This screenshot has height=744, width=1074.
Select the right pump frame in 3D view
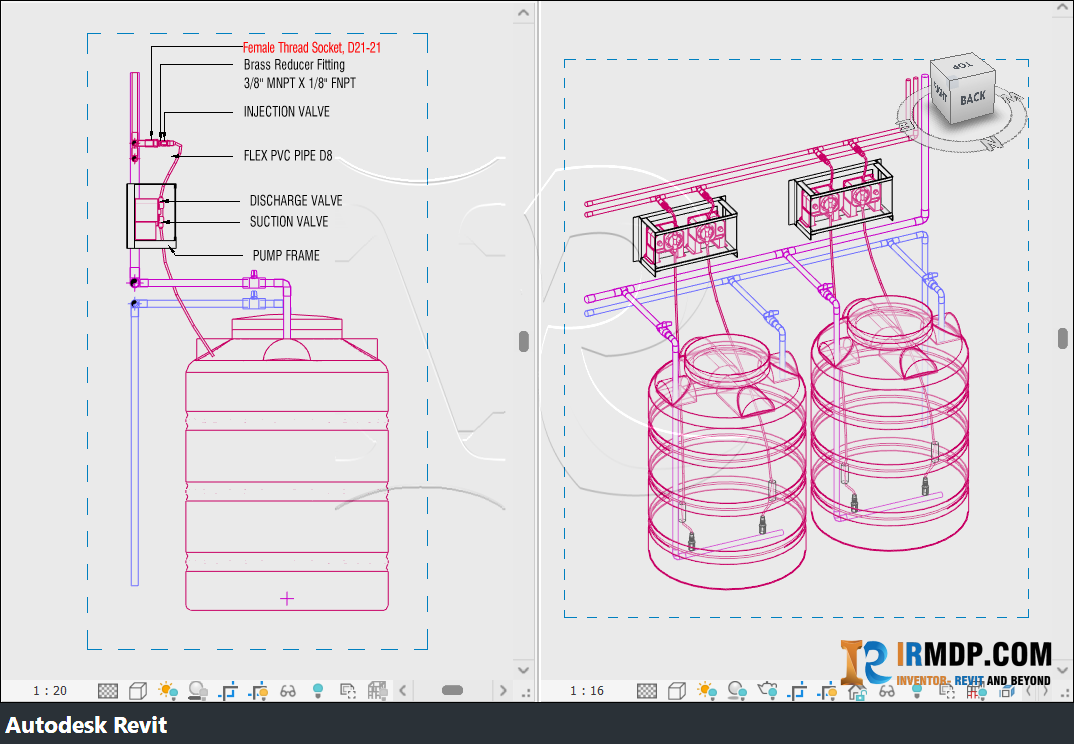click(x=841, y=199)
